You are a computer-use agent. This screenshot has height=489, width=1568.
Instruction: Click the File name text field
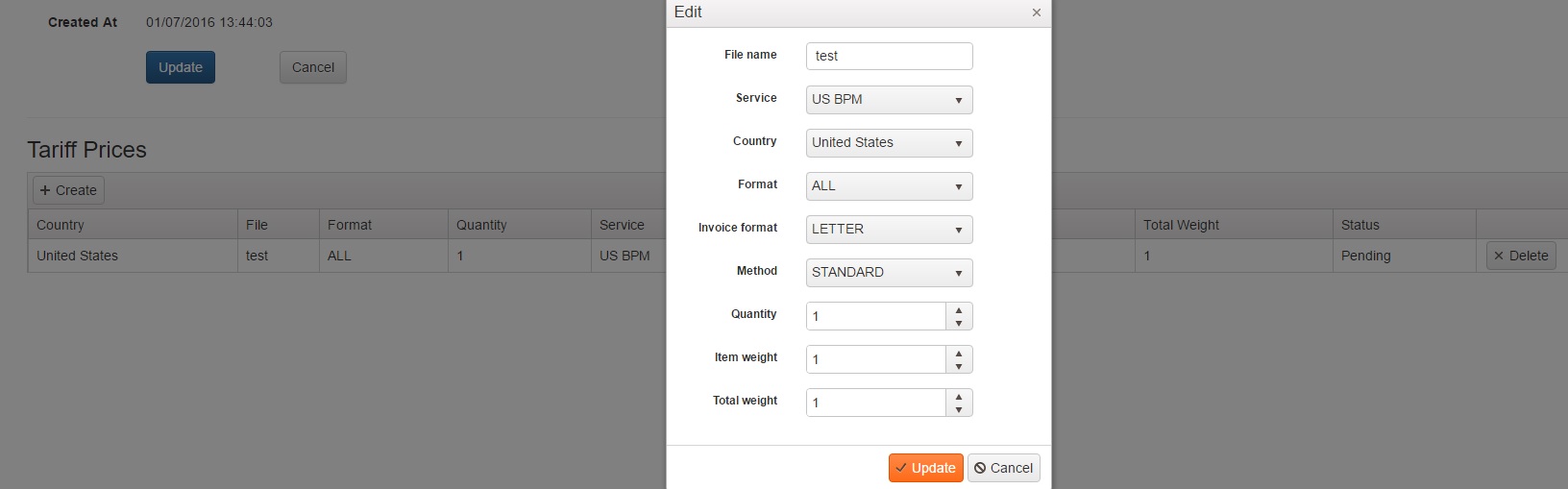pos(889,56)
